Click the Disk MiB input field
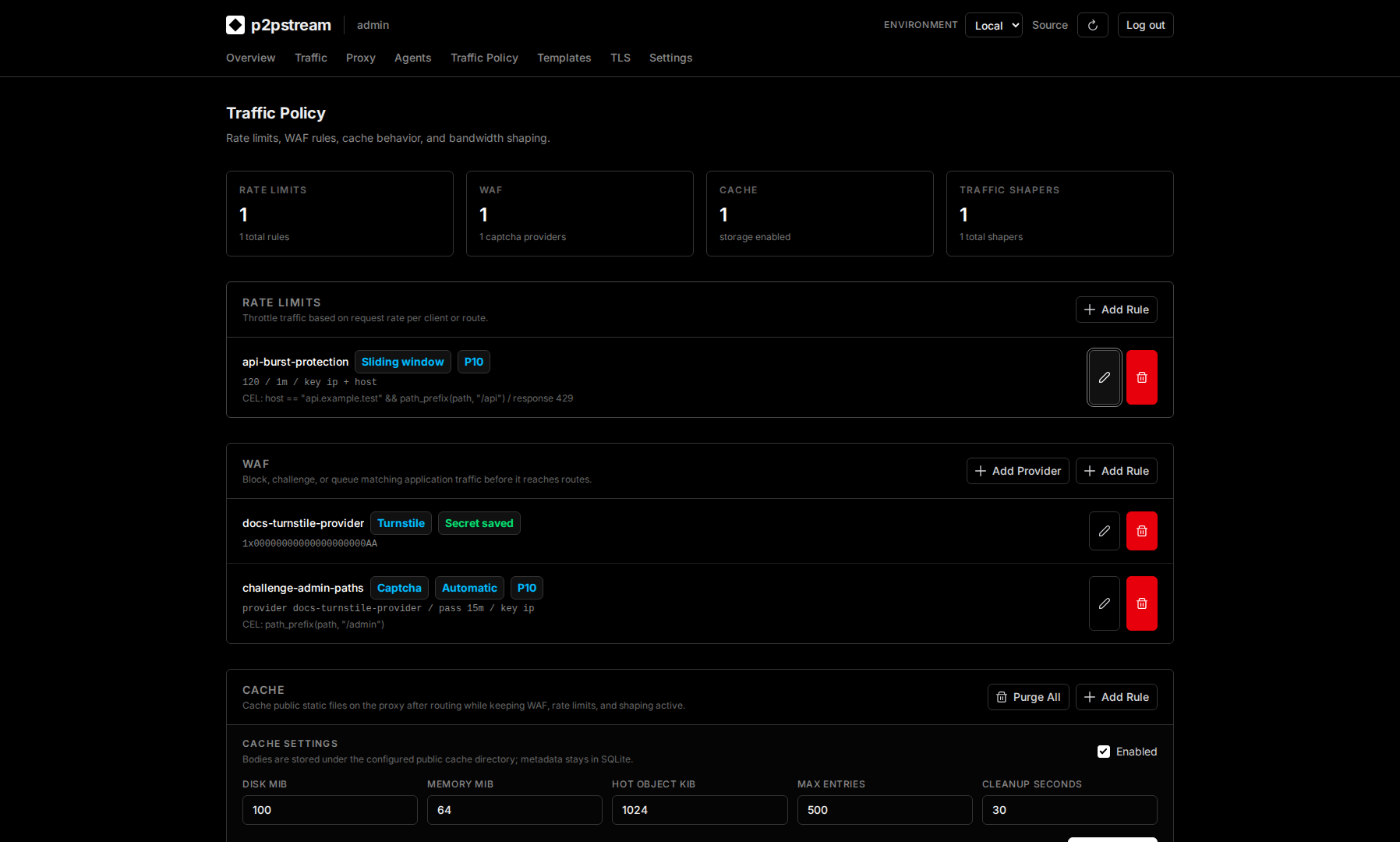Viewport: 1400px width, 842px height. [x=330, y=810]
